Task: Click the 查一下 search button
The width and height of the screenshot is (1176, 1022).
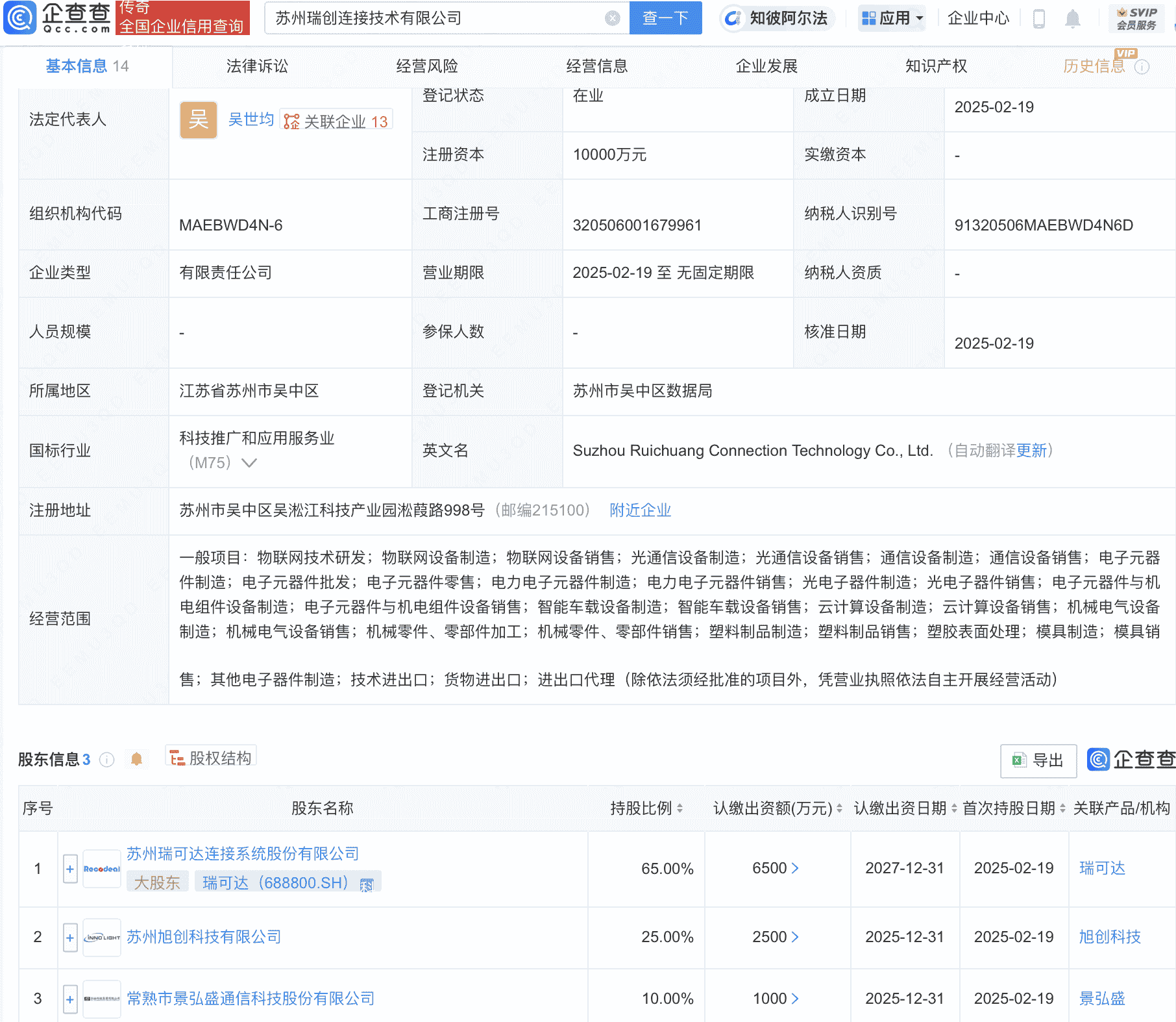Action: point(665,18)
